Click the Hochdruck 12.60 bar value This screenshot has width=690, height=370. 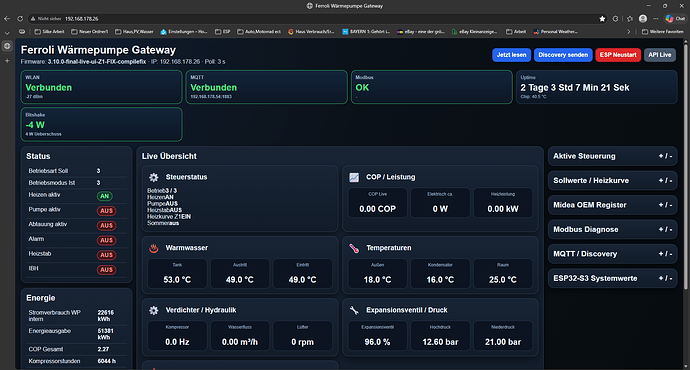(x=440, y=342)
